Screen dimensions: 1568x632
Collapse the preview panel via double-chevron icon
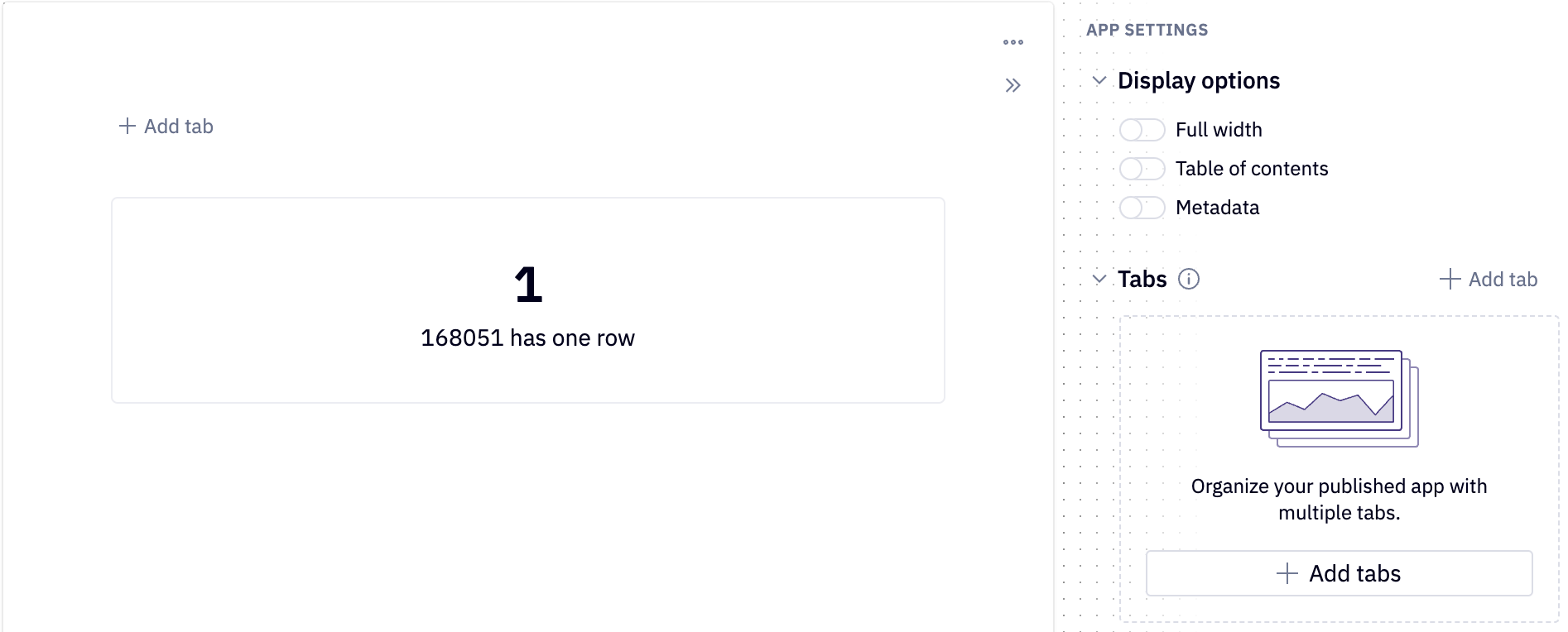[1013, 84]
